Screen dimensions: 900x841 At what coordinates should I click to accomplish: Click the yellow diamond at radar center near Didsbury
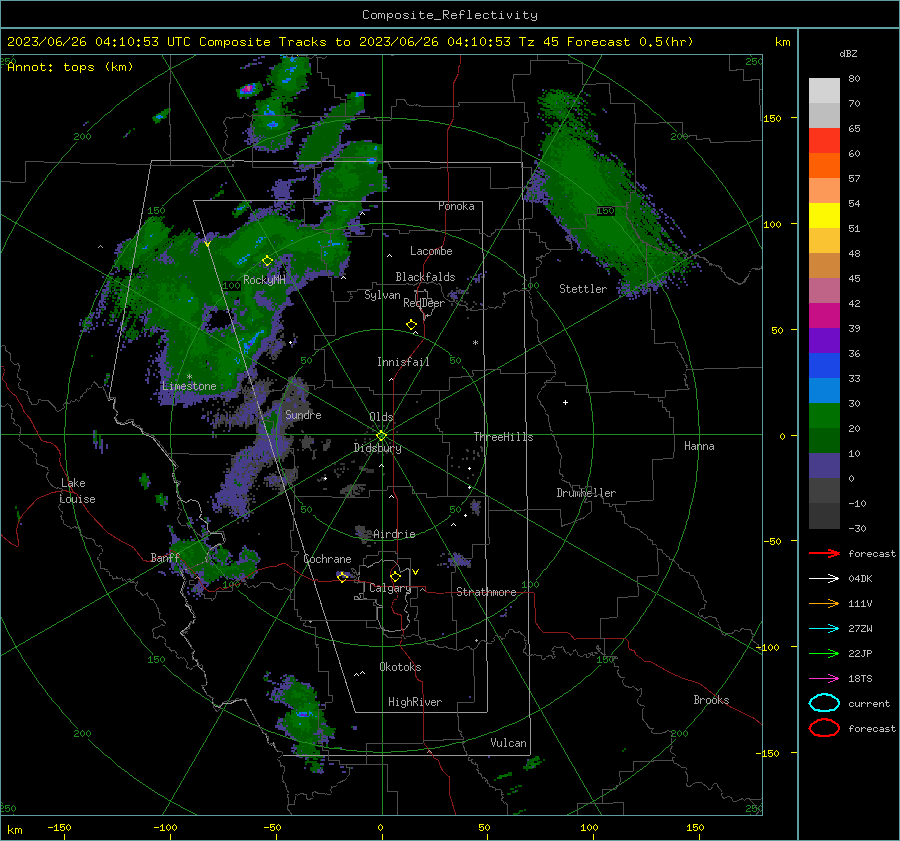point(382,435)
